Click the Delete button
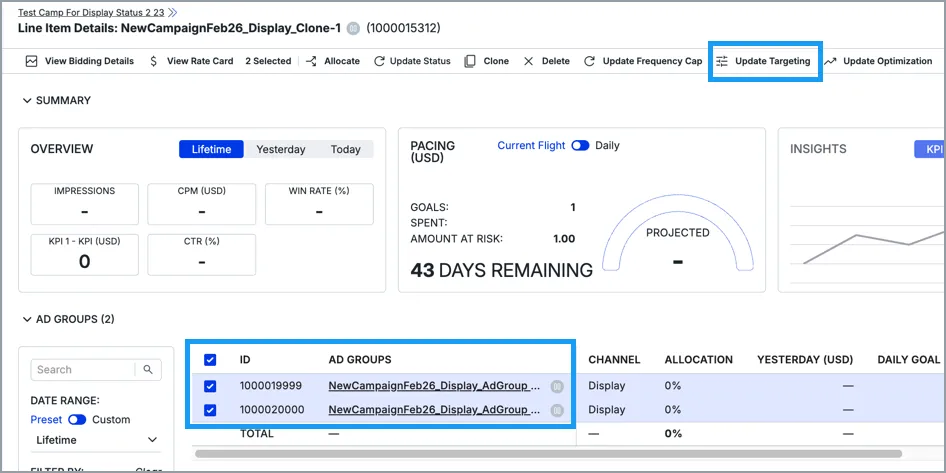 click(x=546, y=61)
